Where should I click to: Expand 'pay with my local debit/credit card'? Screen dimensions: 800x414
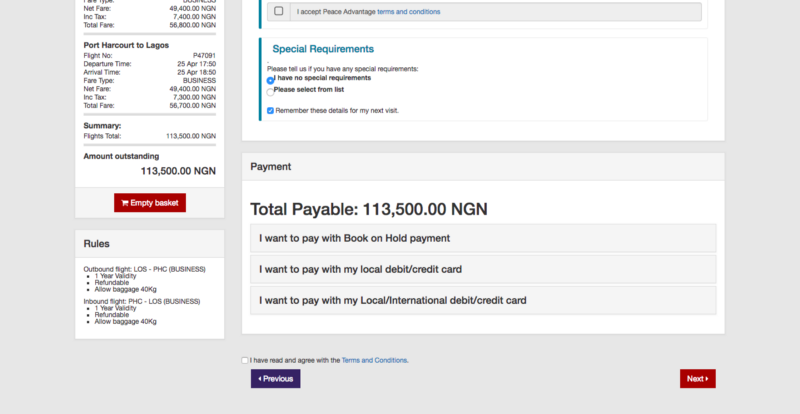pos(483,269)
